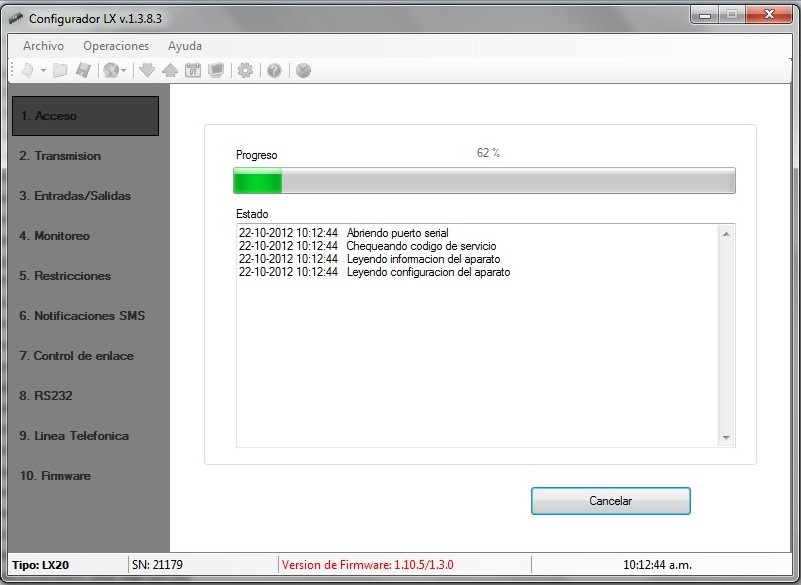Viewport: 801px width, 585px height.
Task: Click the Progreso label
Action: [256, 155]
